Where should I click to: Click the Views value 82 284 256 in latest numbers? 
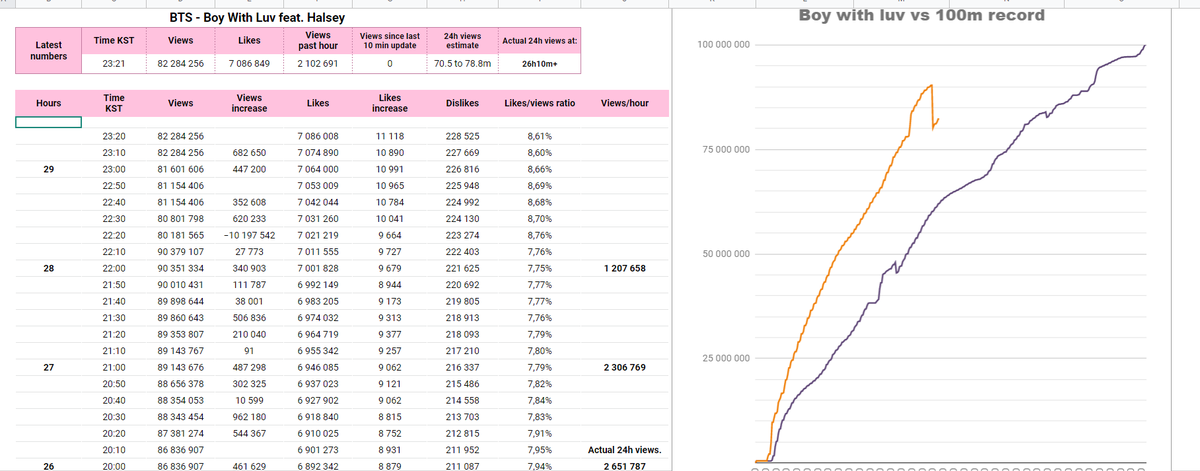181,64
